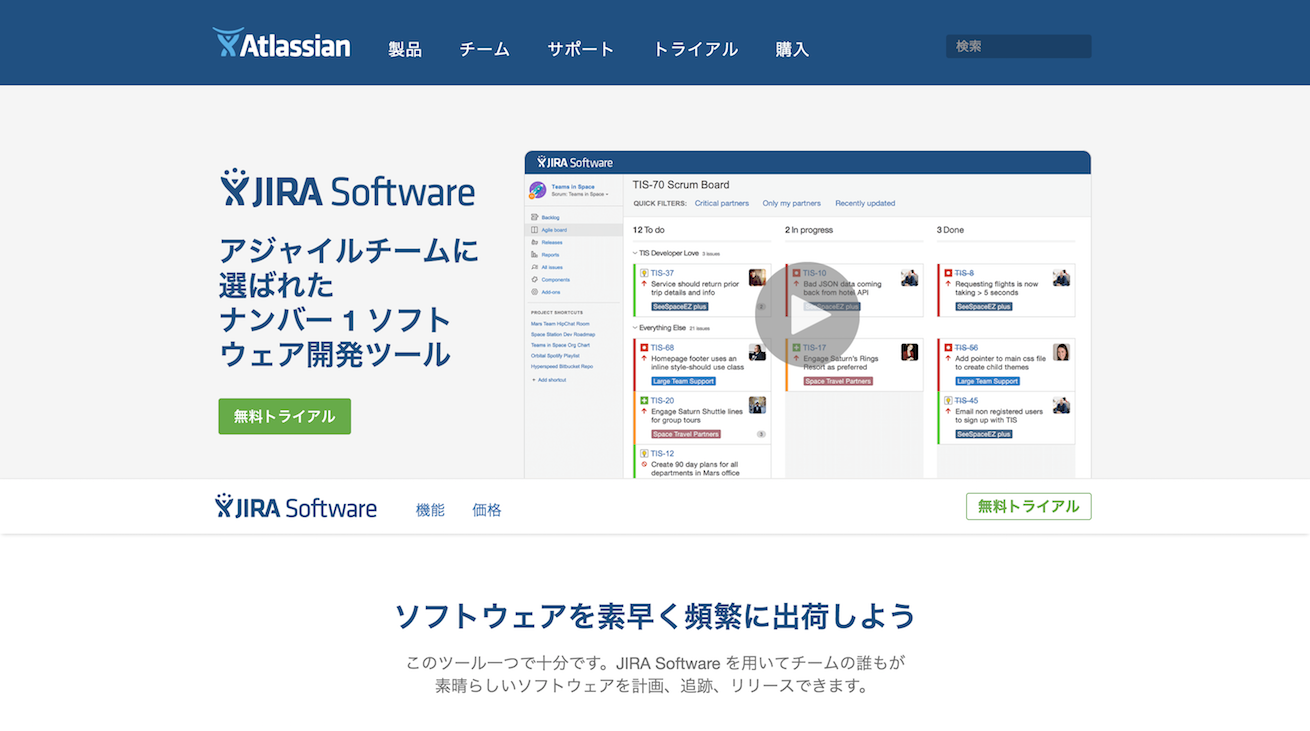Click the assignee avatar on TIS-37
1310x731 pixels.
(x=758, y=277)
